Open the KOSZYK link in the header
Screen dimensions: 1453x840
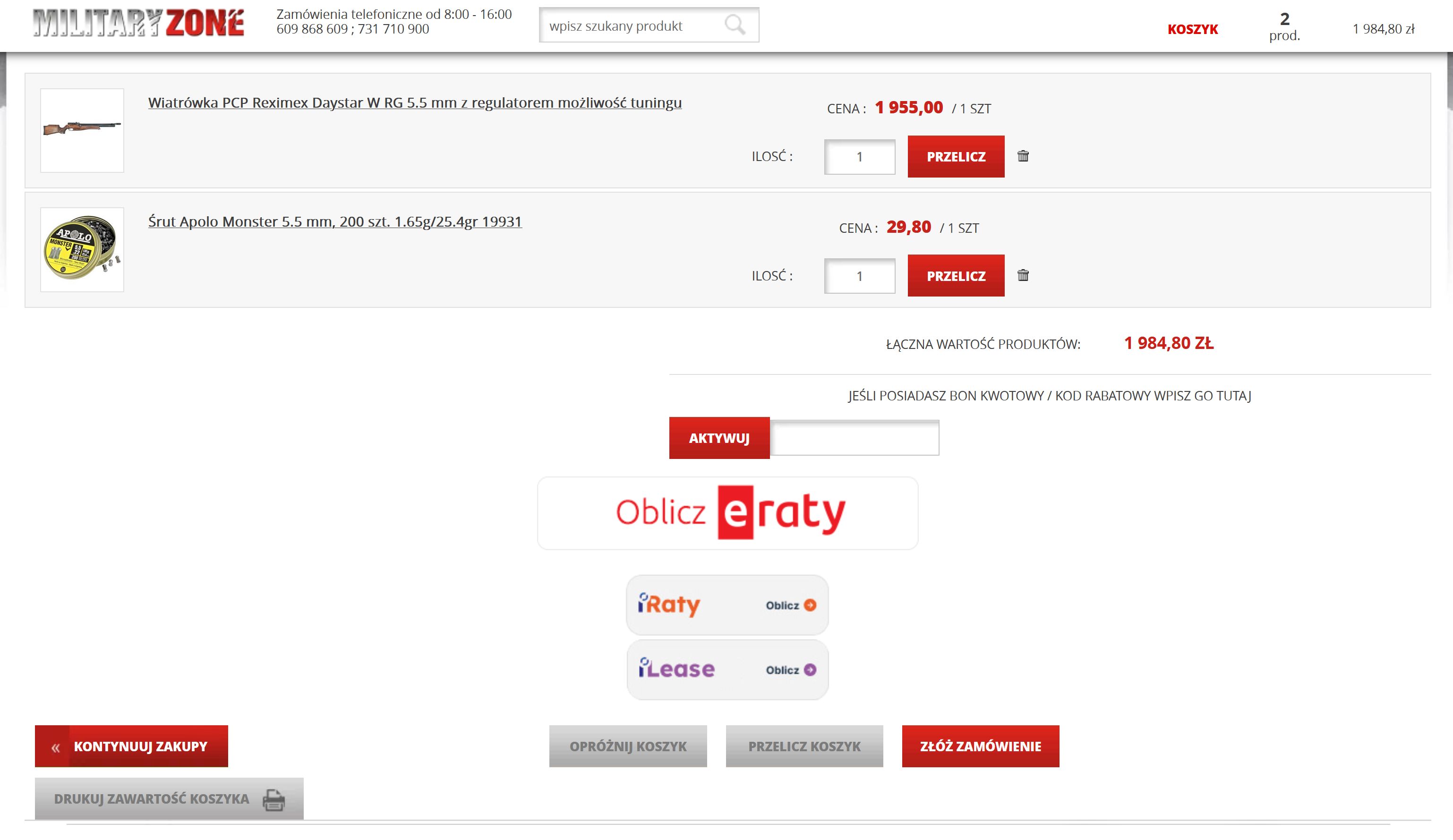pyautogui.click(x=1192, y=29)
